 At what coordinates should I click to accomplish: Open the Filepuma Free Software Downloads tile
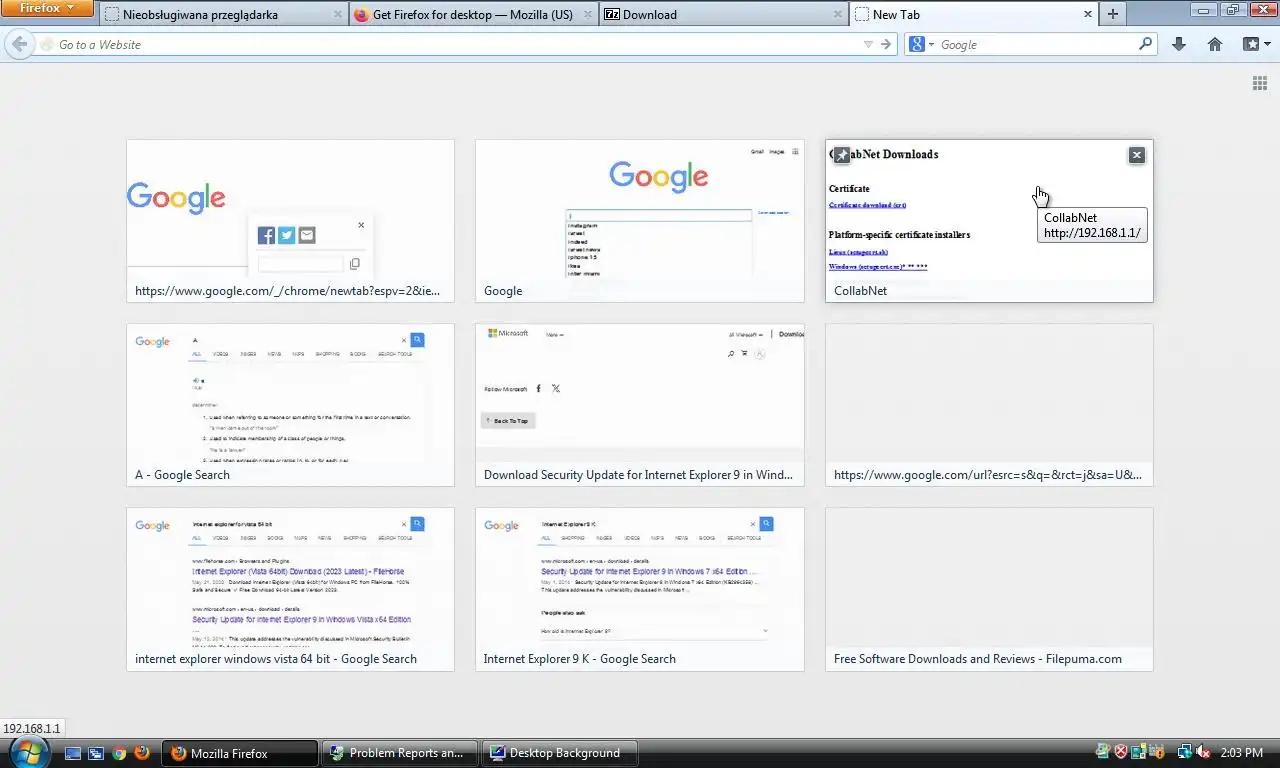tap(989, 589)
